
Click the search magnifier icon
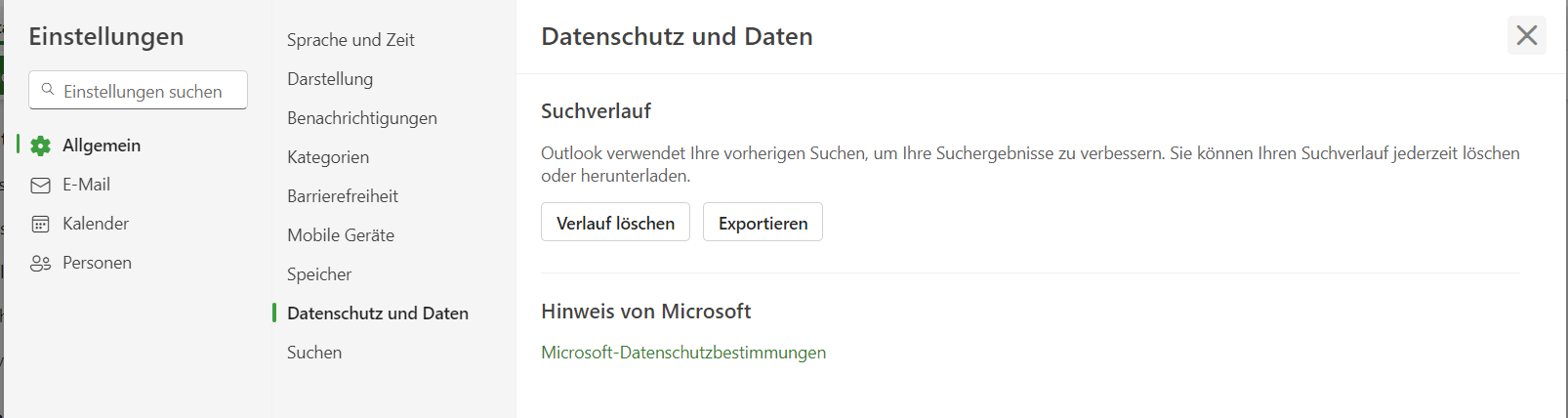pyautogui.click(x=48, y=90)
